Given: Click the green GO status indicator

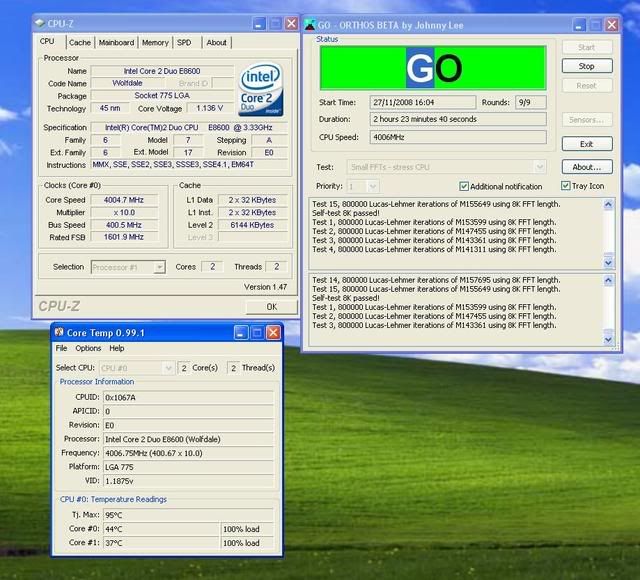Looking at the screenshot, I should pyautogui.click(x=432, y=67).
